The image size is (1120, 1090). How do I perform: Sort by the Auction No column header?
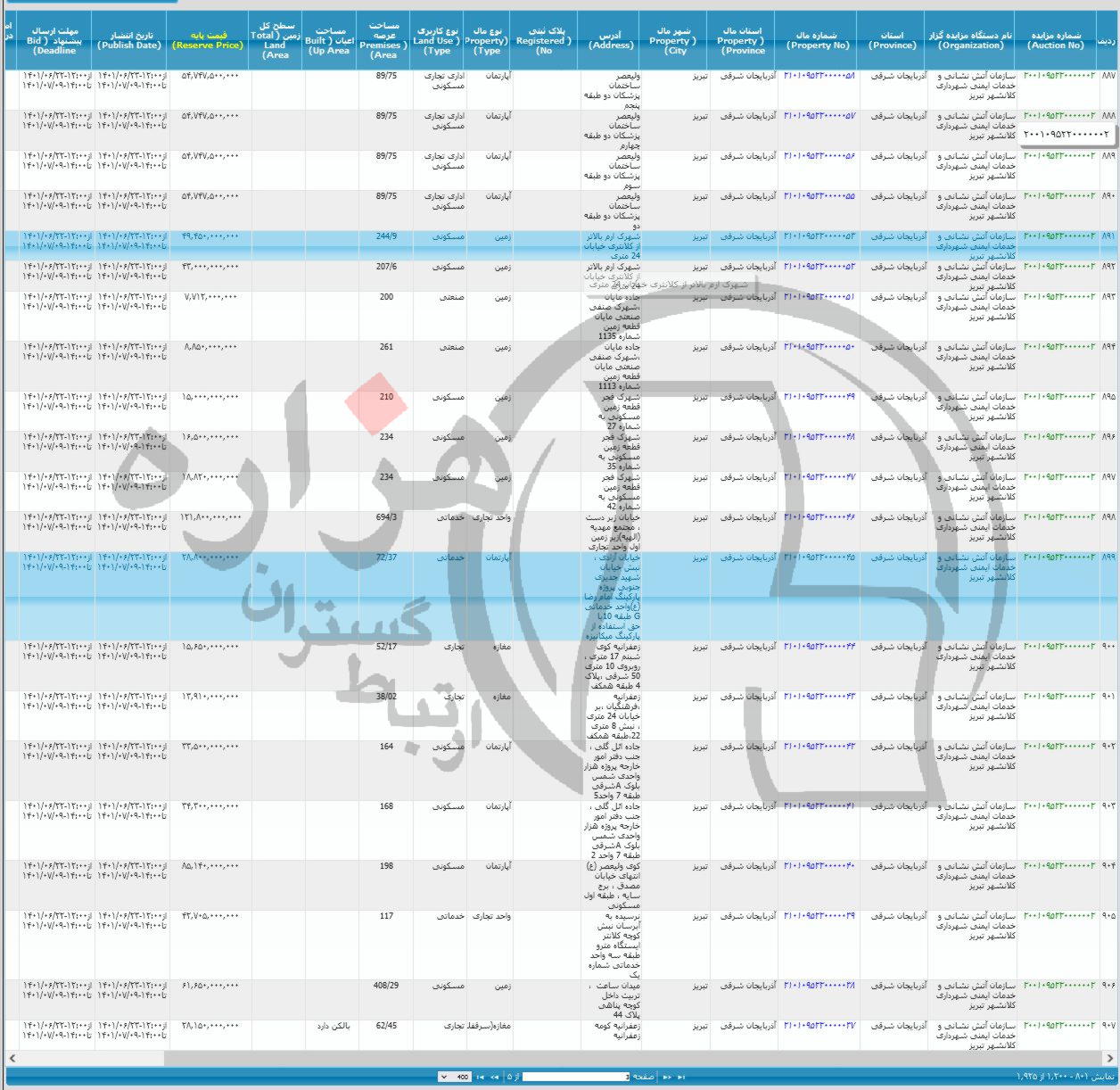1057,40
